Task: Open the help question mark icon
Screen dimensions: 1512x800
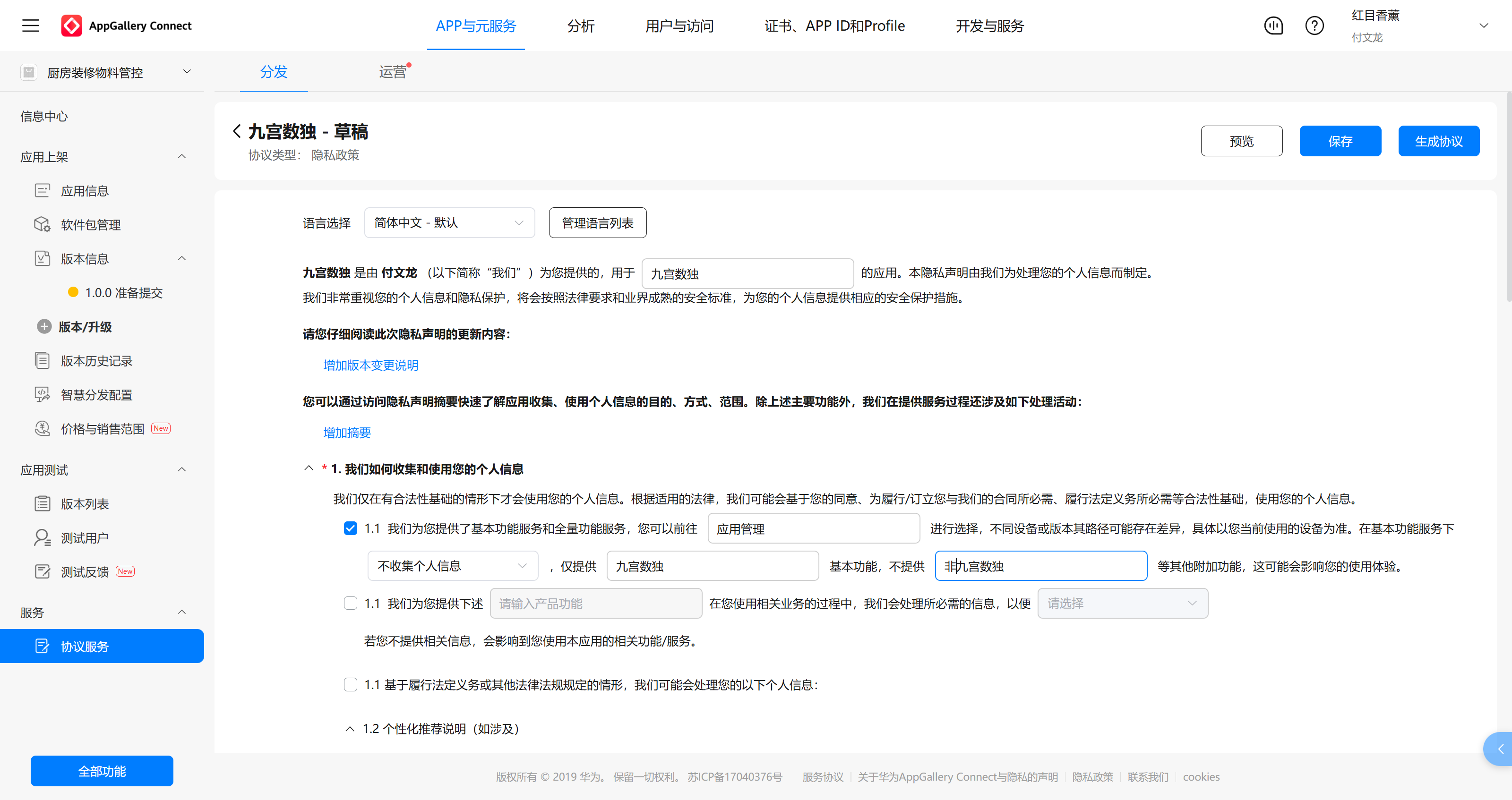Action: coord(1314,25)
